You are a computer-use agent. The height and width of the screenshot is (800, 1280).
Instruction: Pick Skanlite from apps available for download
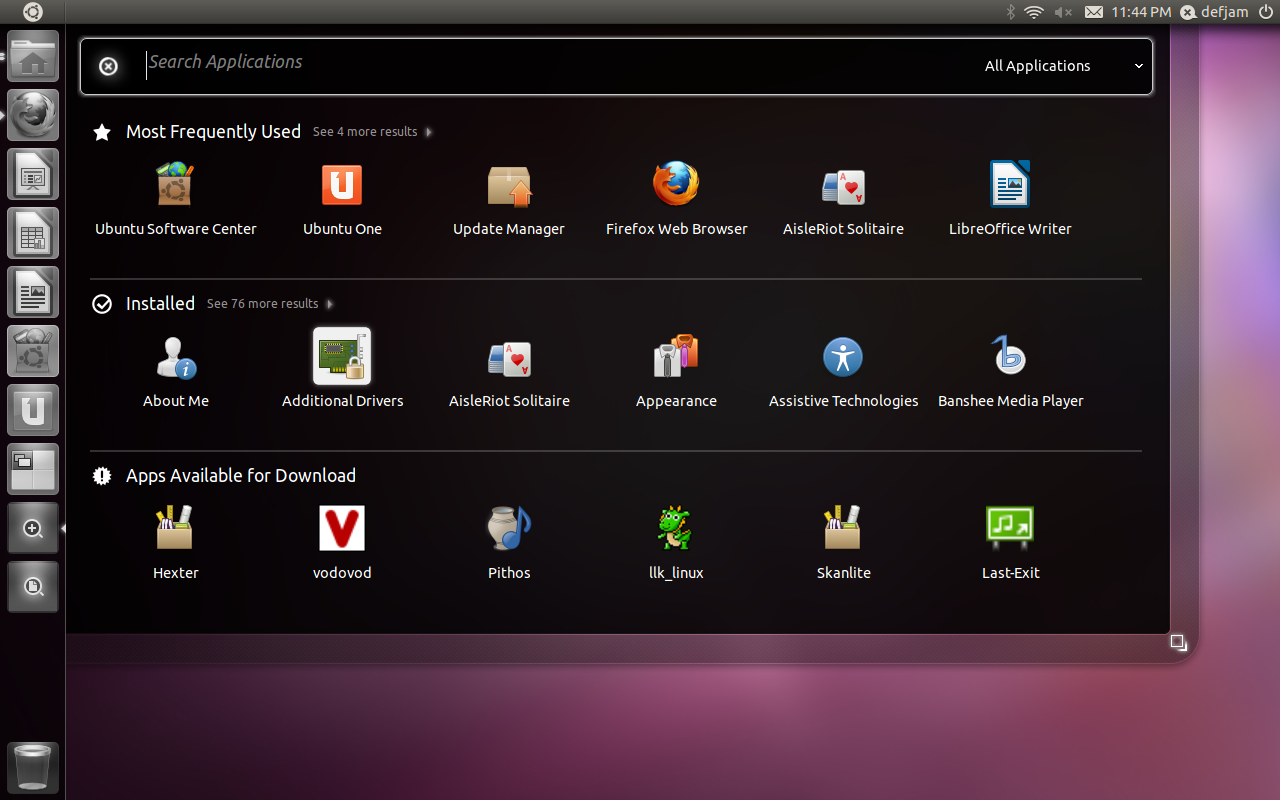[x=843, y=544]
